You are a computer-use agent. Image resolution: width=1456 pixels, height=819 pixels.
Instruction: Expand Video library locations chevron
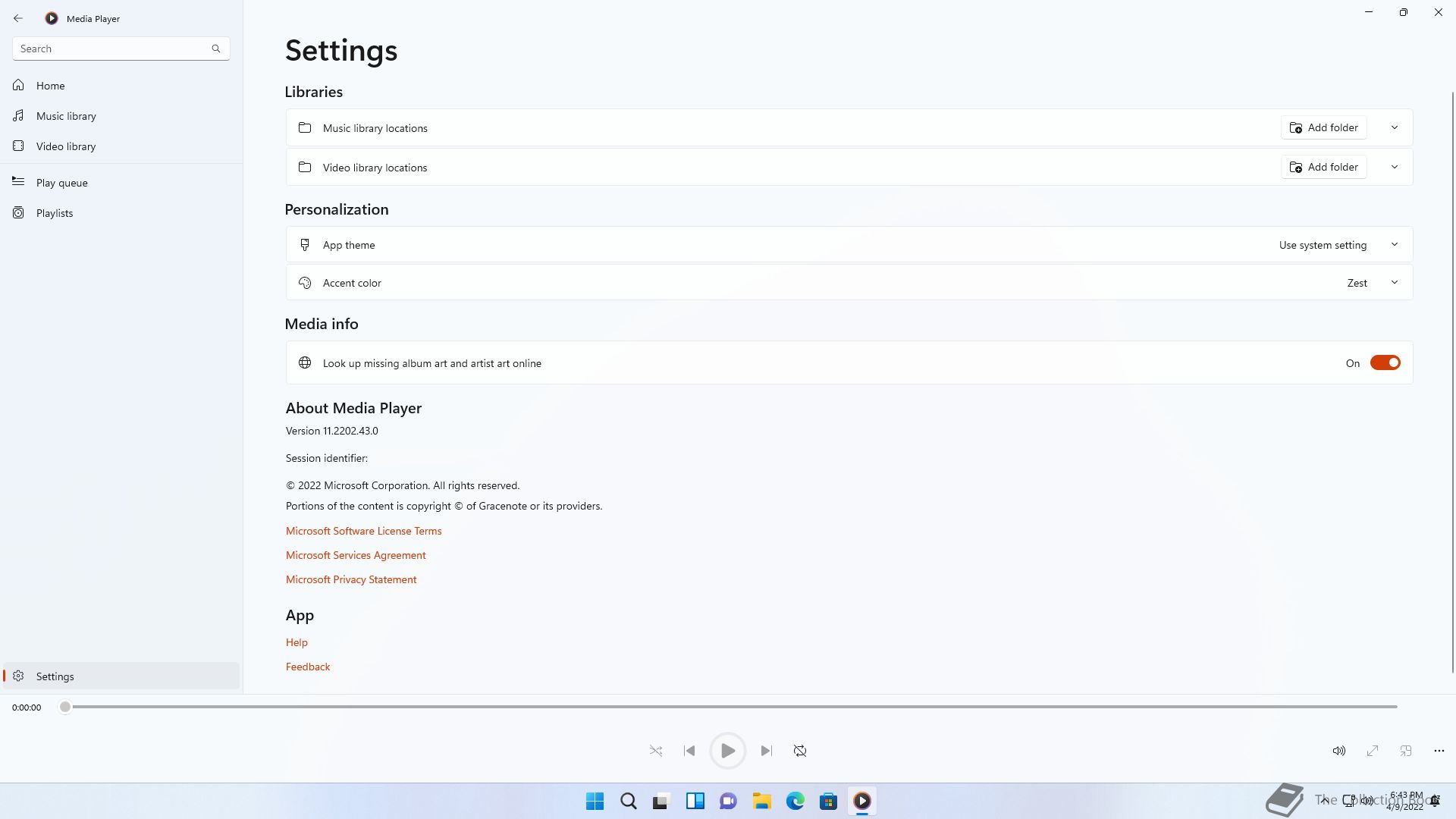click(x=1395, y=167)
